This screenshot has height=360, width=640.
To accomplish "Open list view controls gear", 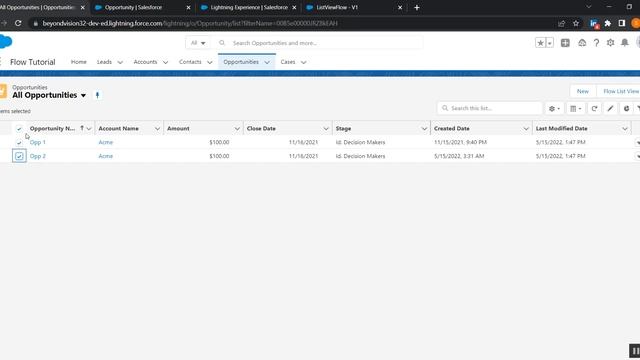I will [554, 109].
